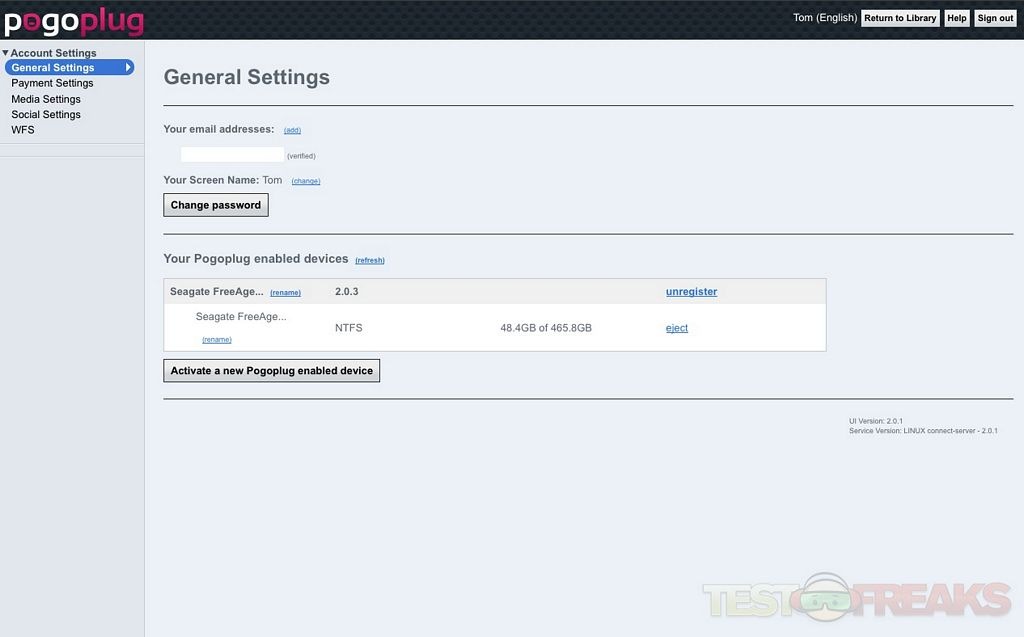Image resolution: width=1024 pixels, height=637 pixels.
Task: Click the add email address link
Action: pyautogui.click(x=292, y=130)
